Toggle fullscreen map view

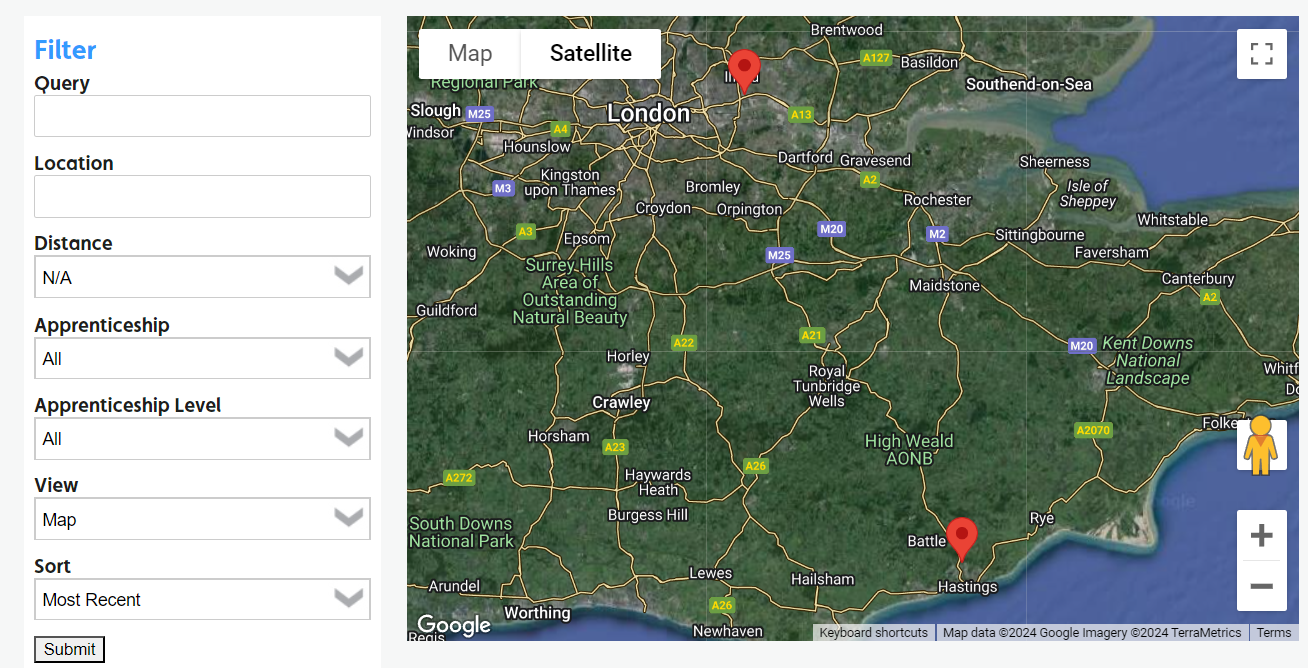(x=1262, y=54)
